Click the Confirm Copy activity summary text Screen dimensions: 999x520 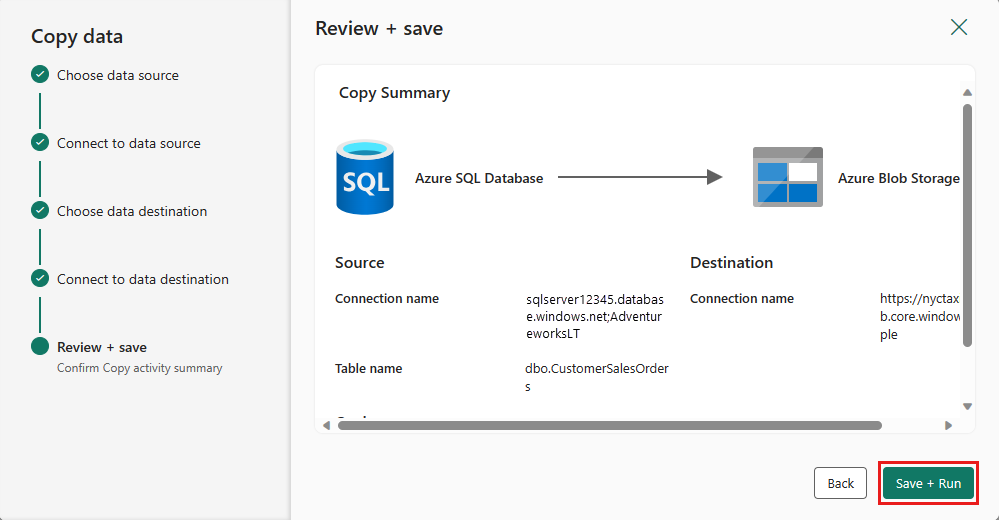pyautogui.click(x=140, y=368)
